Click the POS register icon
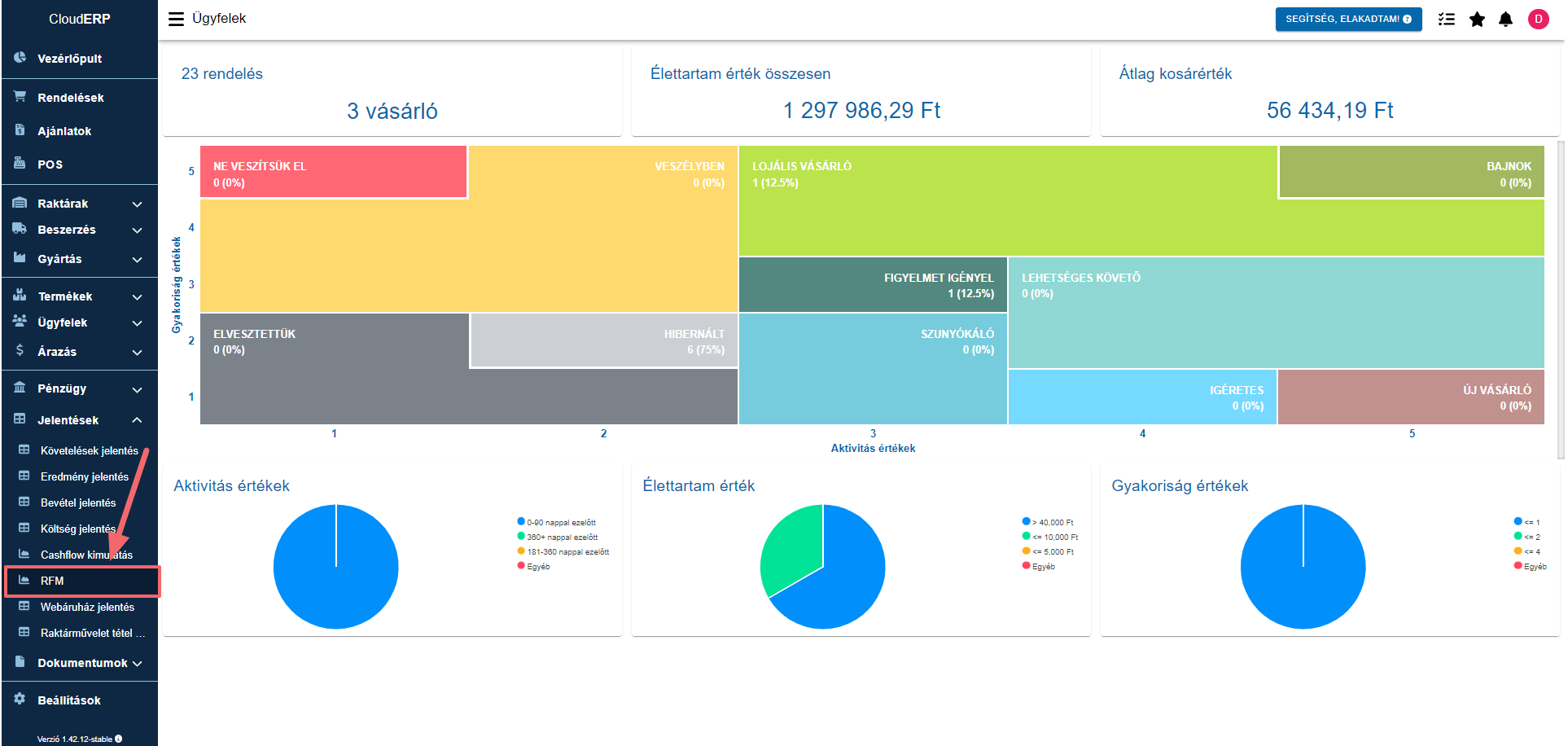 [20, 164]
